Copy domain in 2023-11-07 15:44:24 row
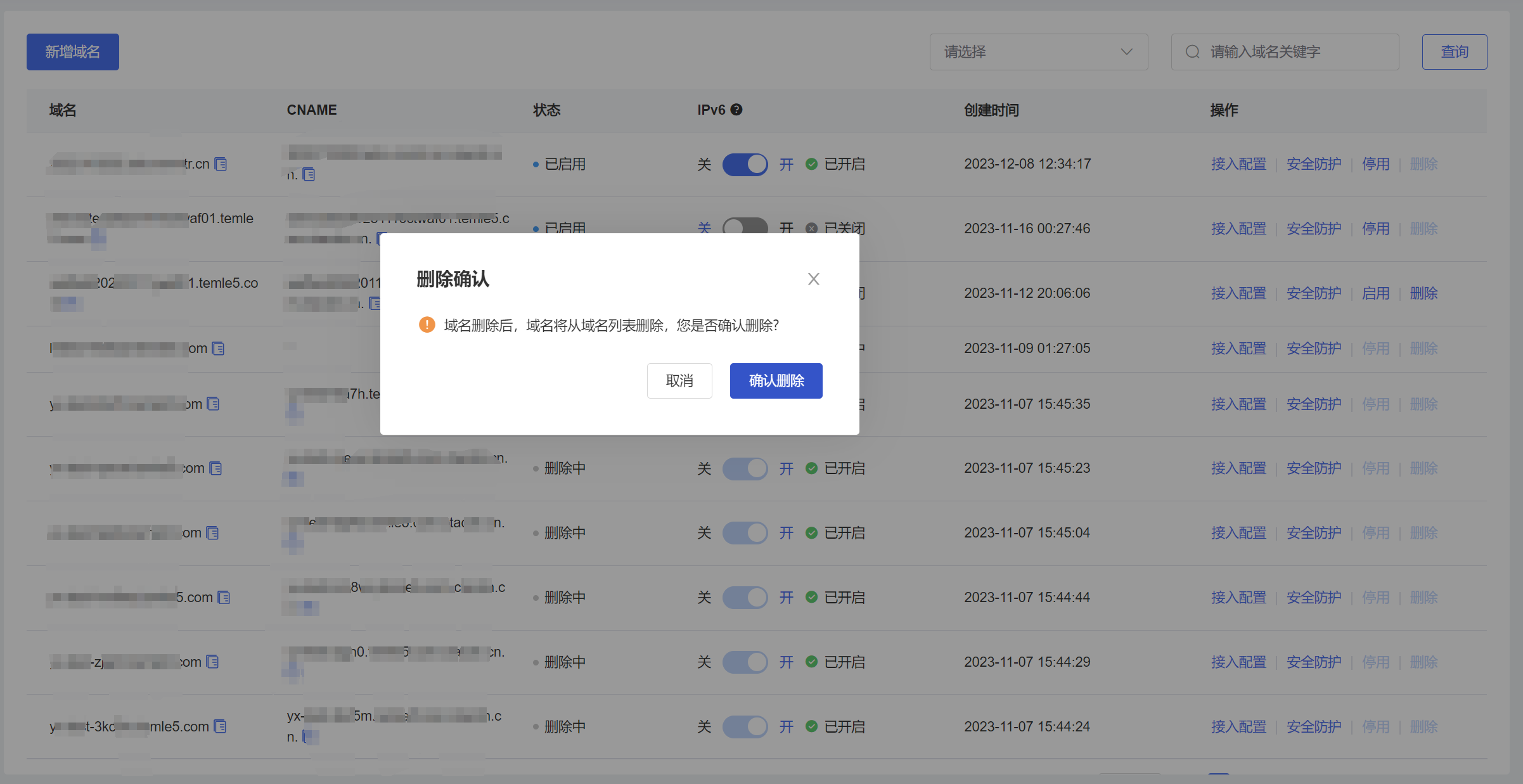The height and width of the screenshot is (784, 1523). pyautogui.click(x=220, y=726)
